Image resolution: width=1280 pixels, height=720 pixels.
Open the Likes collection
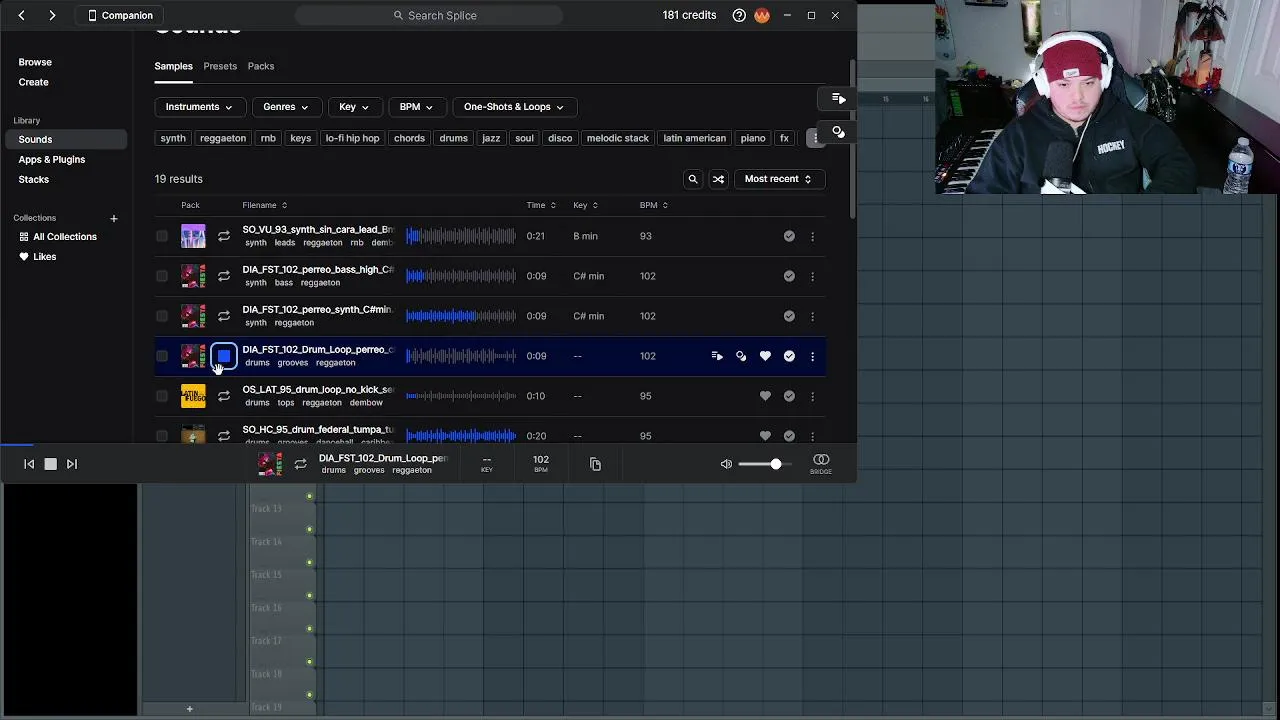(x=38, y=257)
